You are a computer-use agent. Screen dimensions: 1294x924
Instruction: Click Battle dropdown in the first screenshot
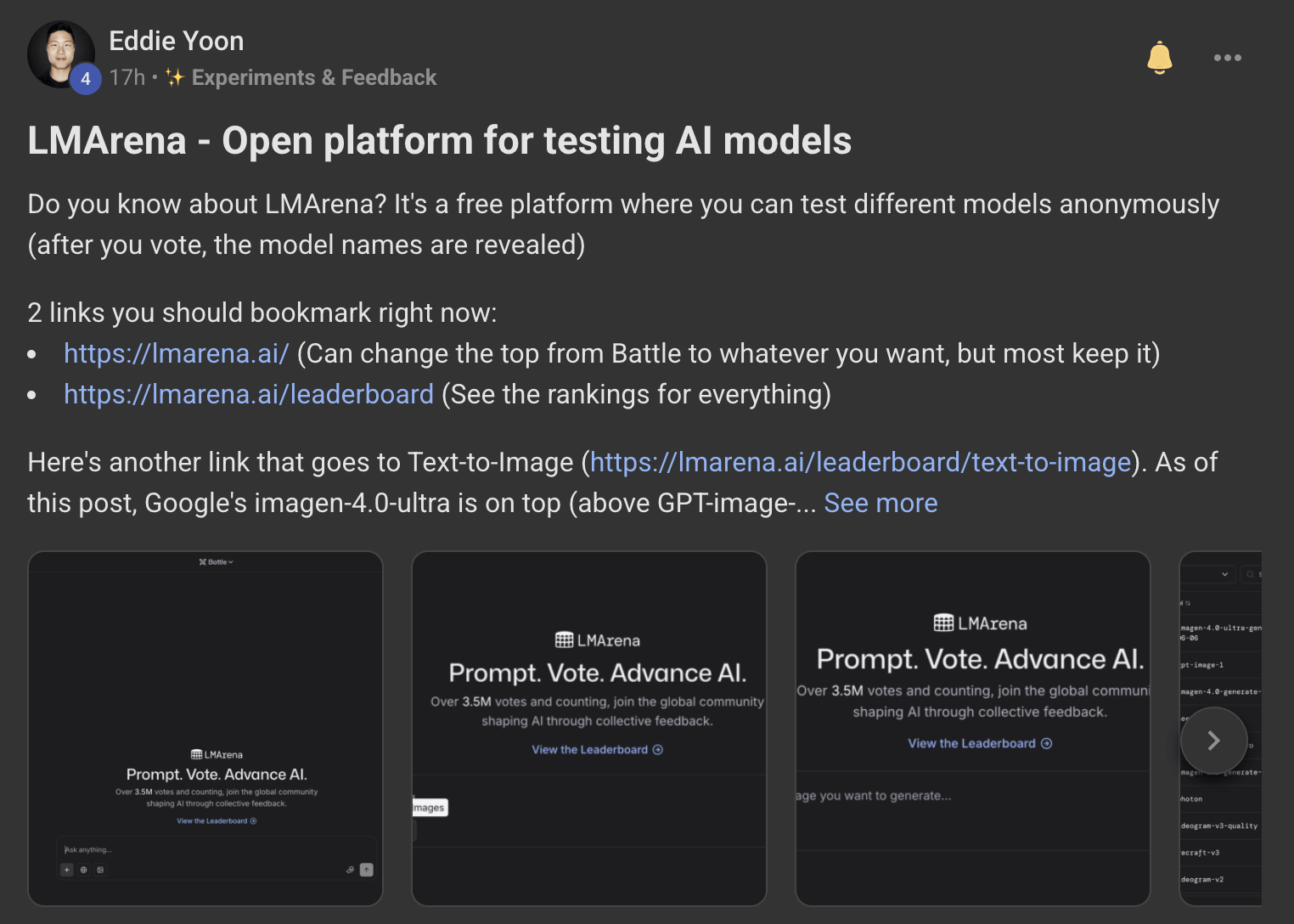pos(216,562)
